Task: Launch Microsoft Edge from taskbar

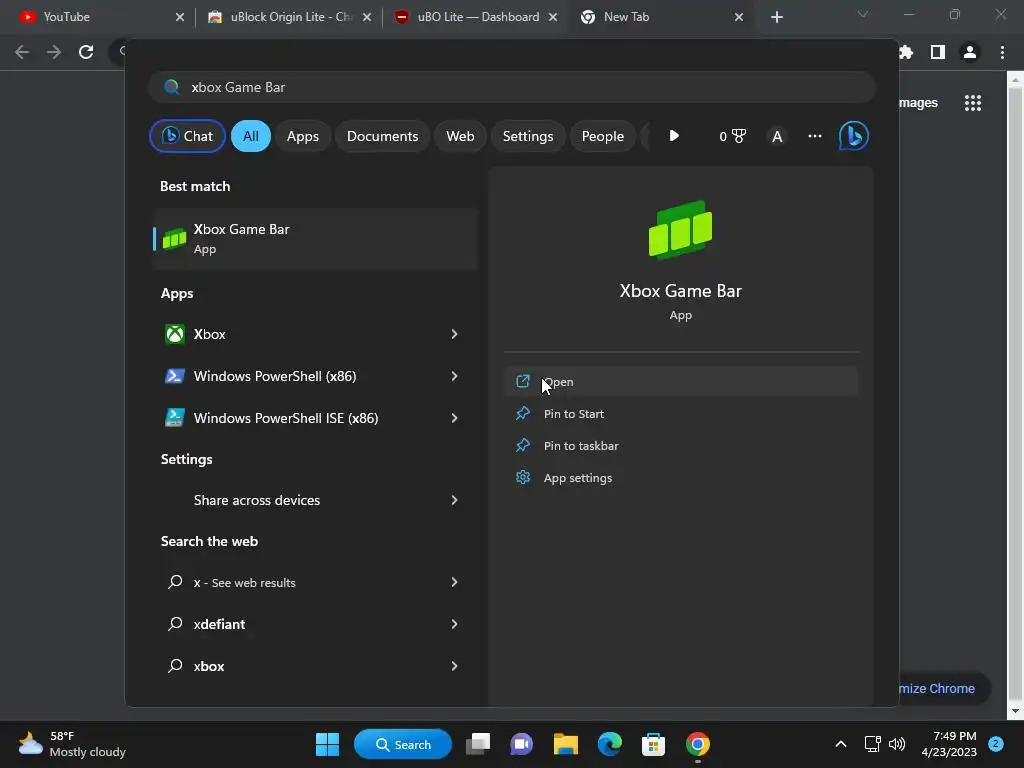Action: pyautogui.click(x=609, y=744)
